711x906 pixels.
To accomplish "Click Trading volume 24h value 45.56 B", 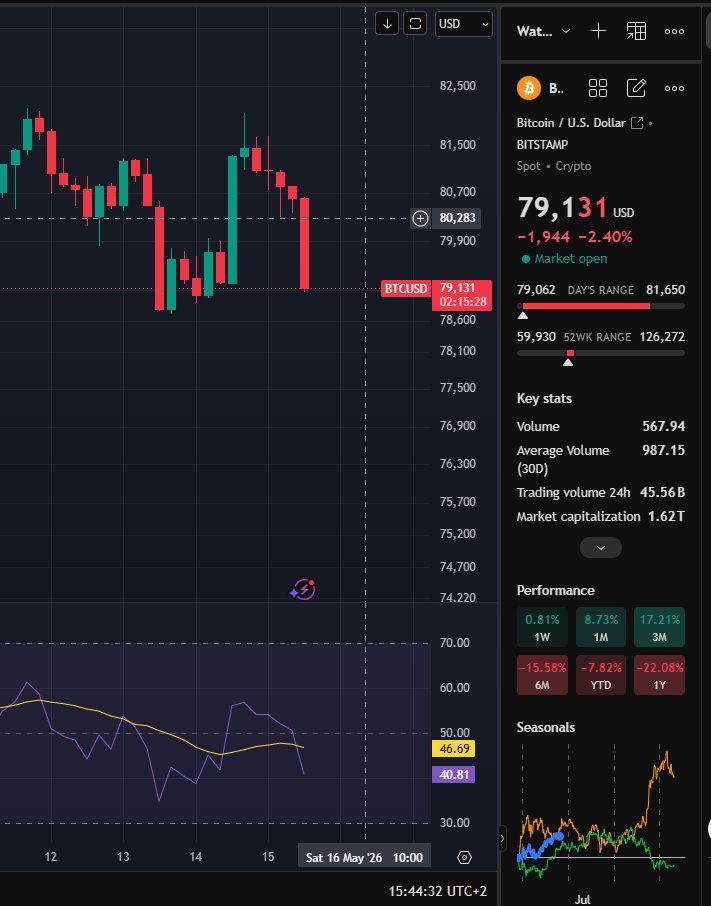I will click(662, 492).
